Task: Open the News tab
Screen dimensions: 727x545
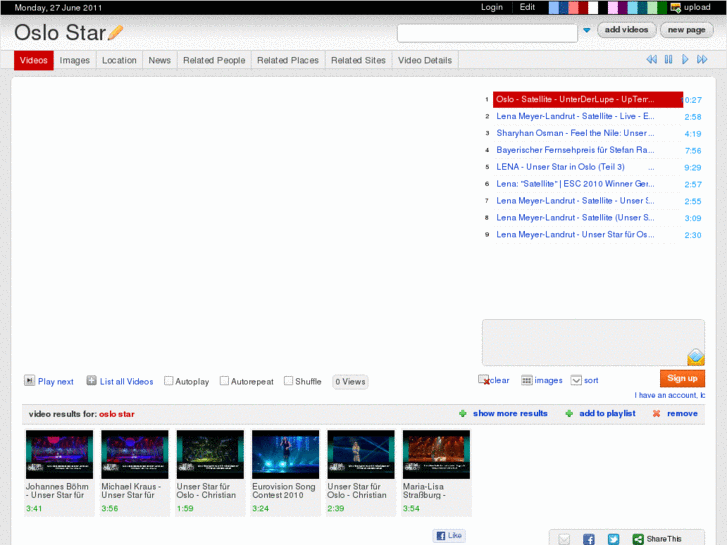Action: pos(159,60)
